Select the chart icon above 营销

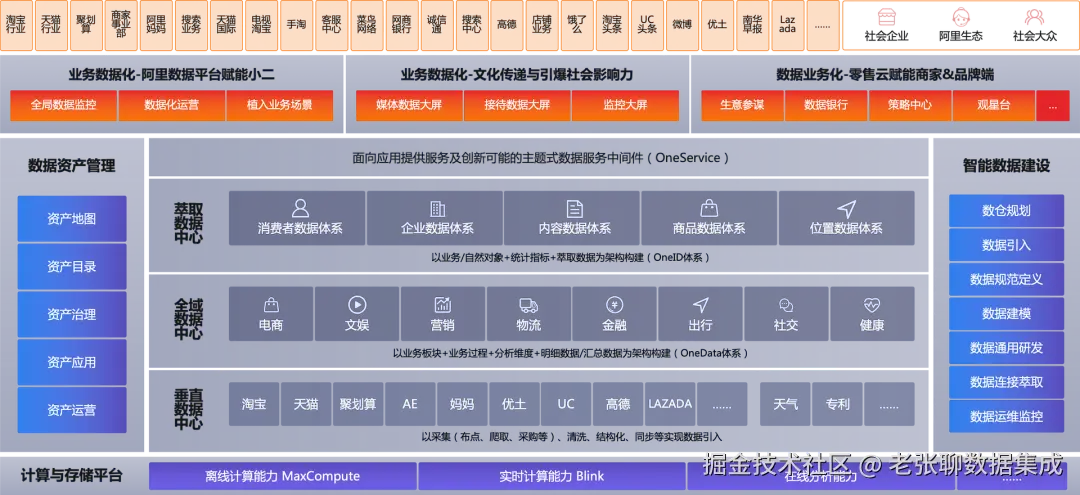442,304
